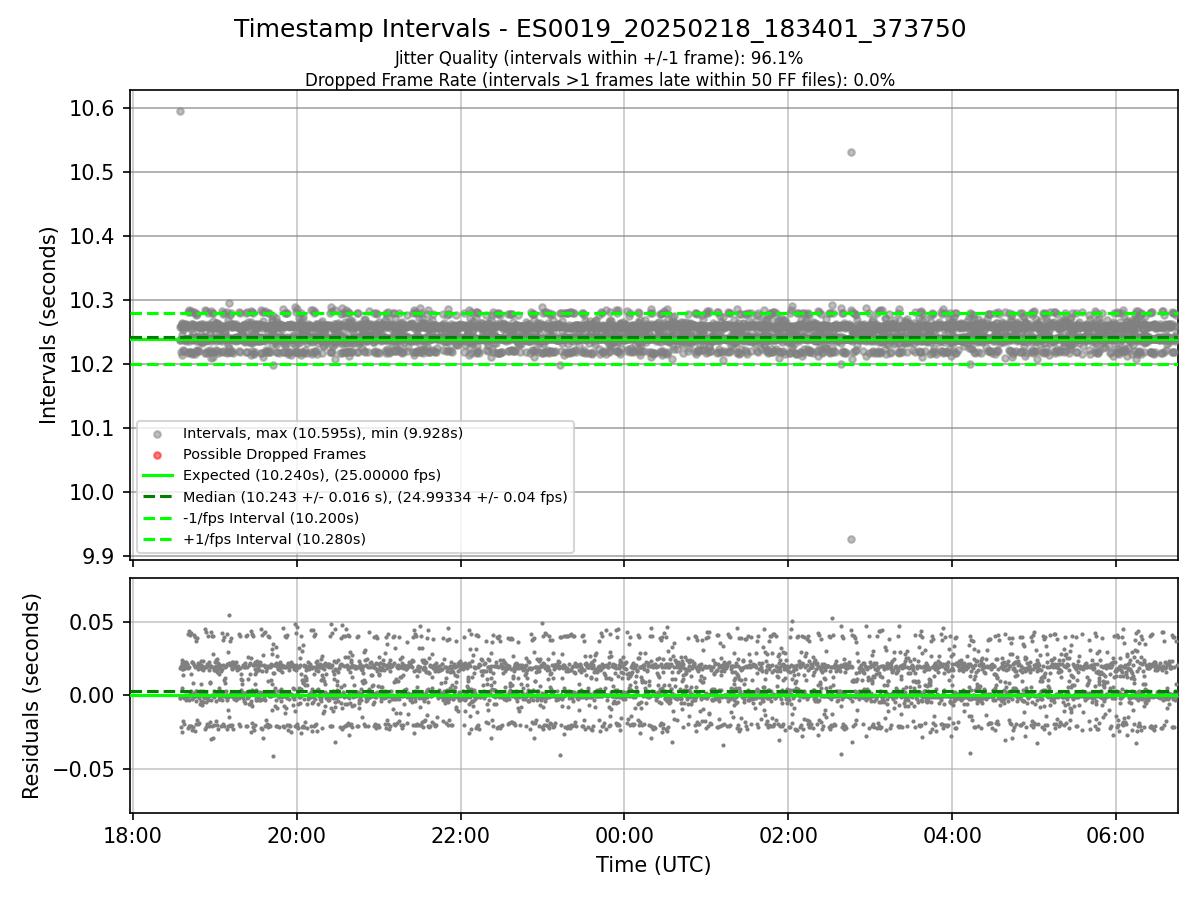Click the '10.3' y-axis tick label

click(92, 301)
